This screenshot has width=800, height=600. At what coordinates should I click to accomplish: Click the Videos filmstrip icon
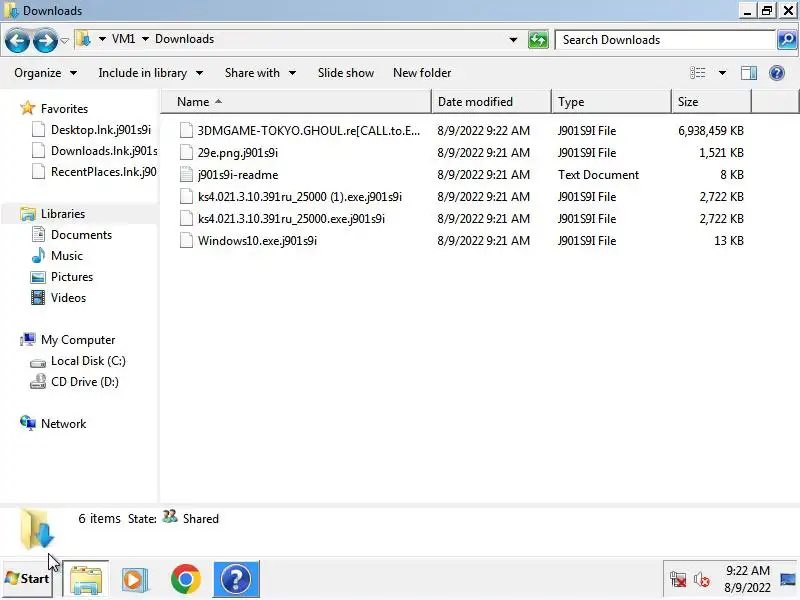pyautogui.click(x=38, y=297)
